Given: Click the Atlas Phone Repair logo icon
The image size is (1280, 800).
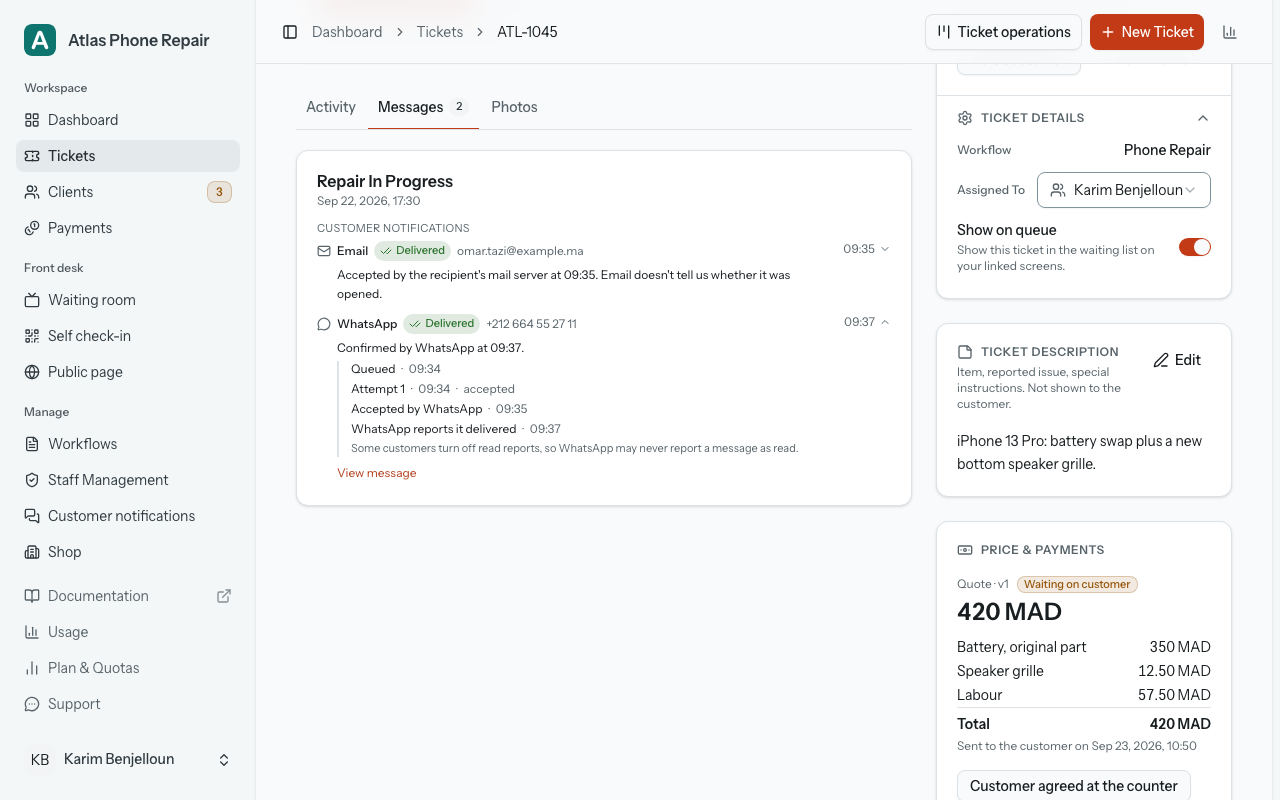Looking at the screenshot, I should (x=40, y=40).
